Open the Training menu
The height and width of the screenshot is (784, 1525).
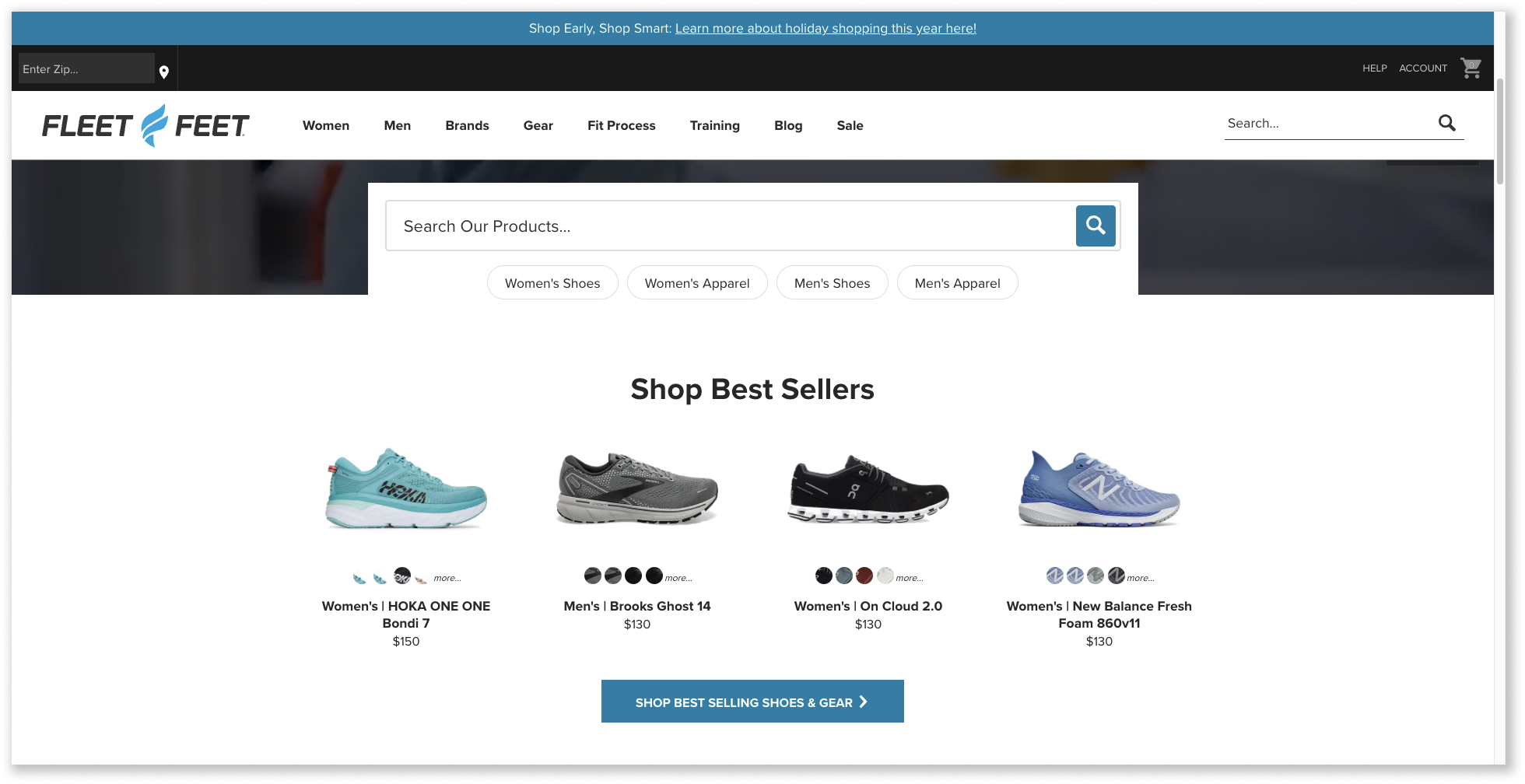715,125
